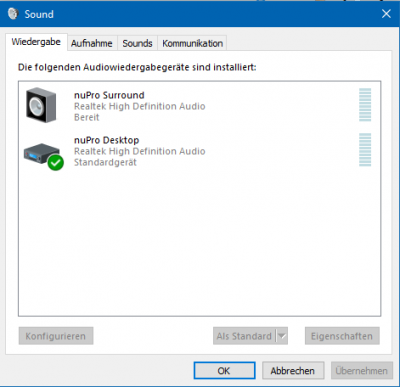
Task: Open Eigenschaften for the device
Action: pyautogui.click(x=342, y=336)
